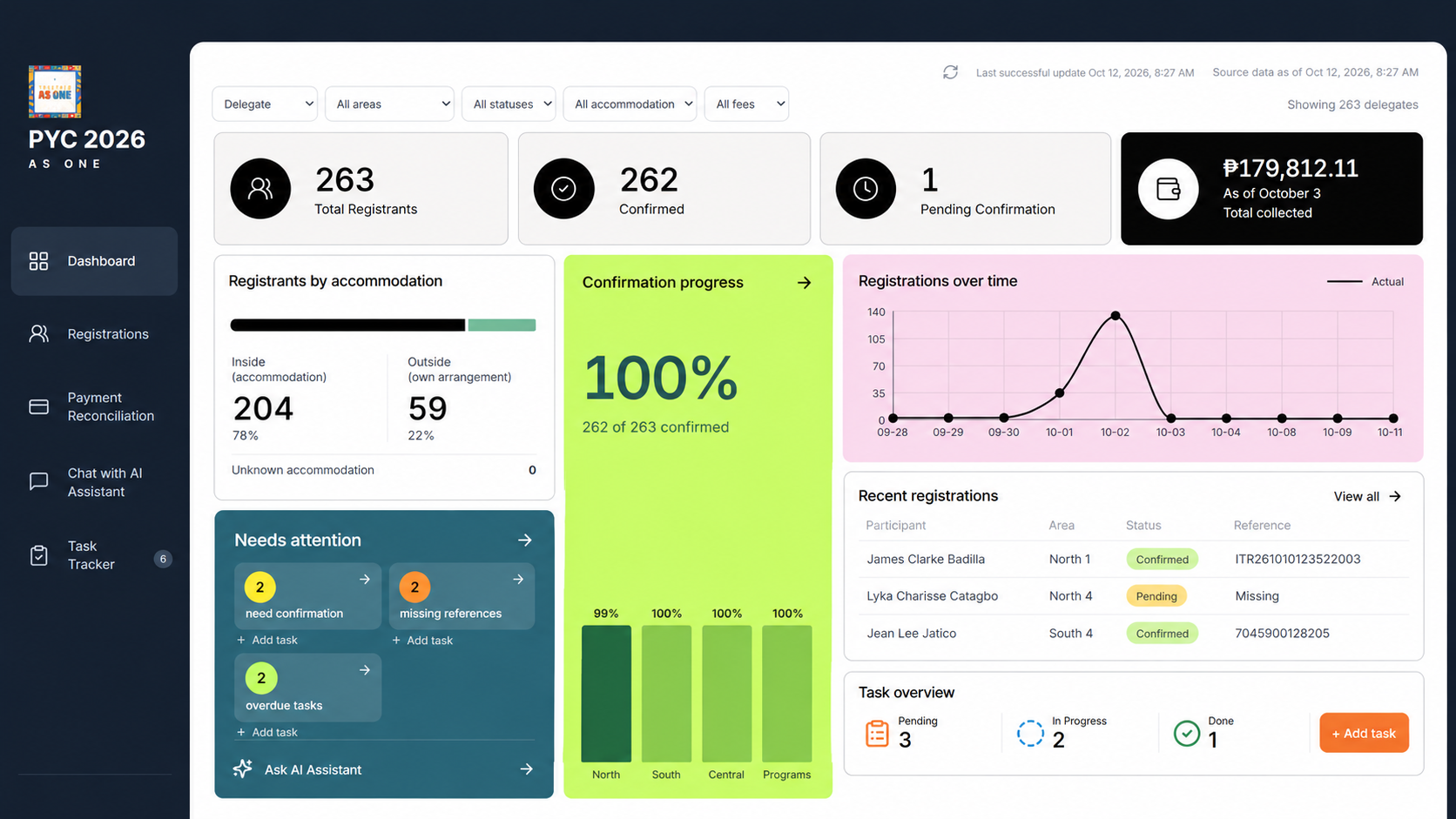Open the need confirmation card arrow
1456x819 pixels.
point(365,580)
